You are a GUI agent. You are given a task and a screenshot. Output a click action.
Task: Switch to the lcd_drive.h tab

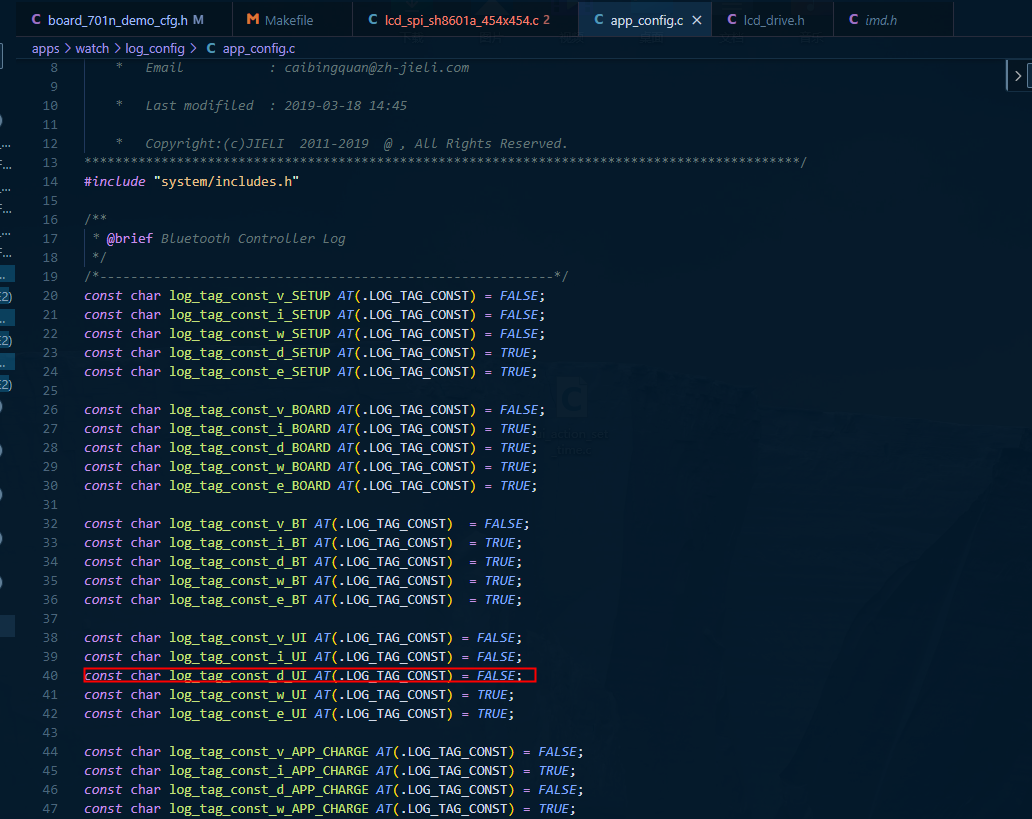click(773, 20)
